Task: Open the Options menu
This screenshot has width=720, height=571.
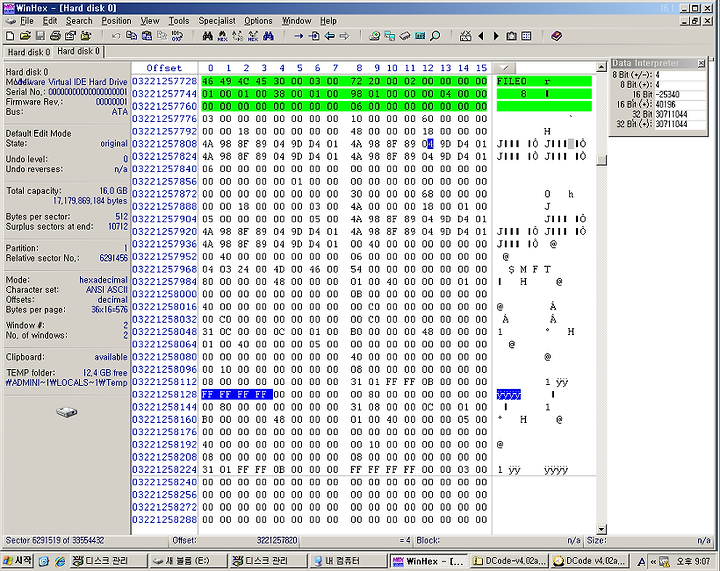Action: click(258, 21)
